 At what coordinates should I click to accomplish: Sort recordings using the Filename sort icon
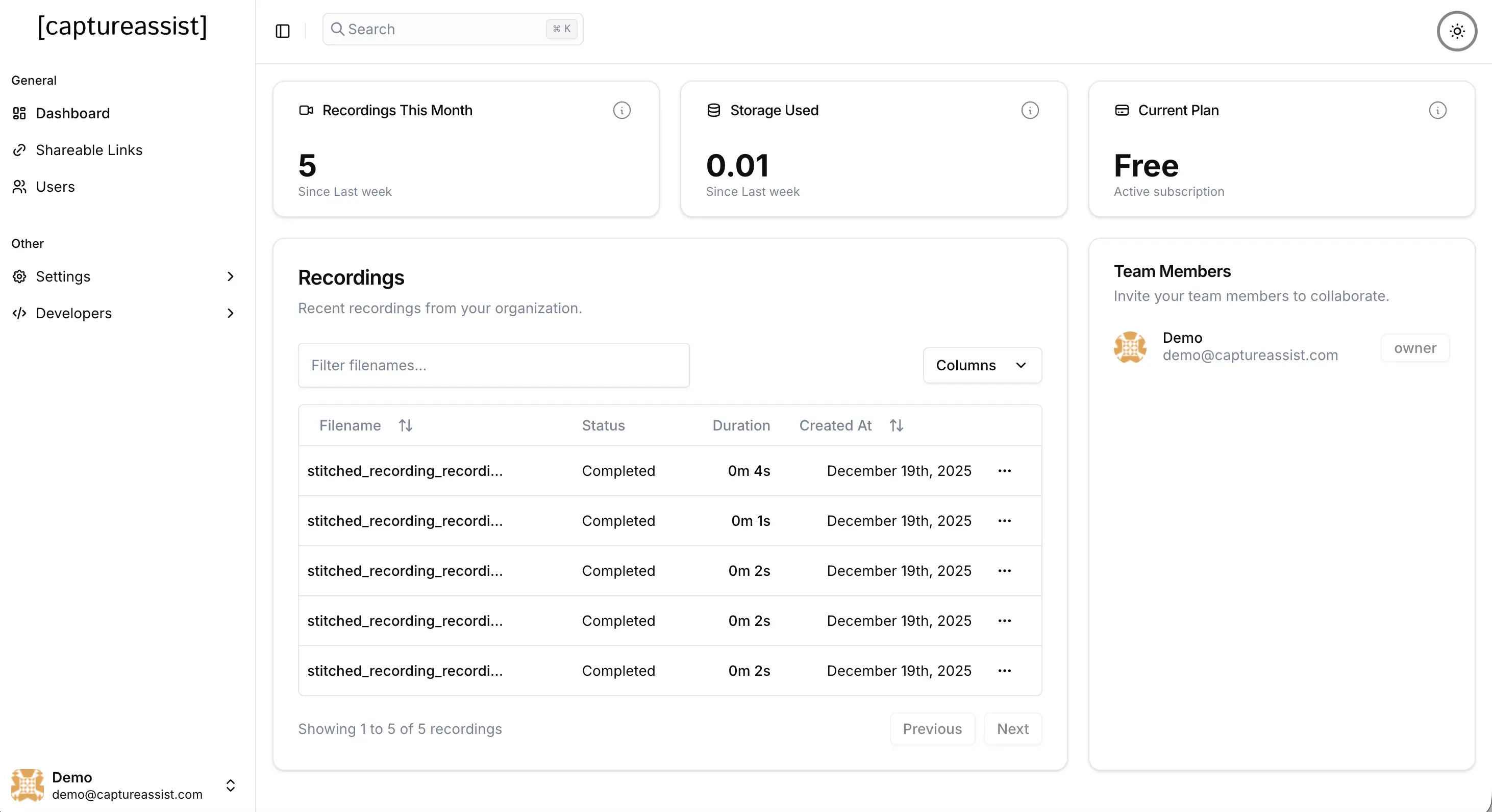point(406,425)
